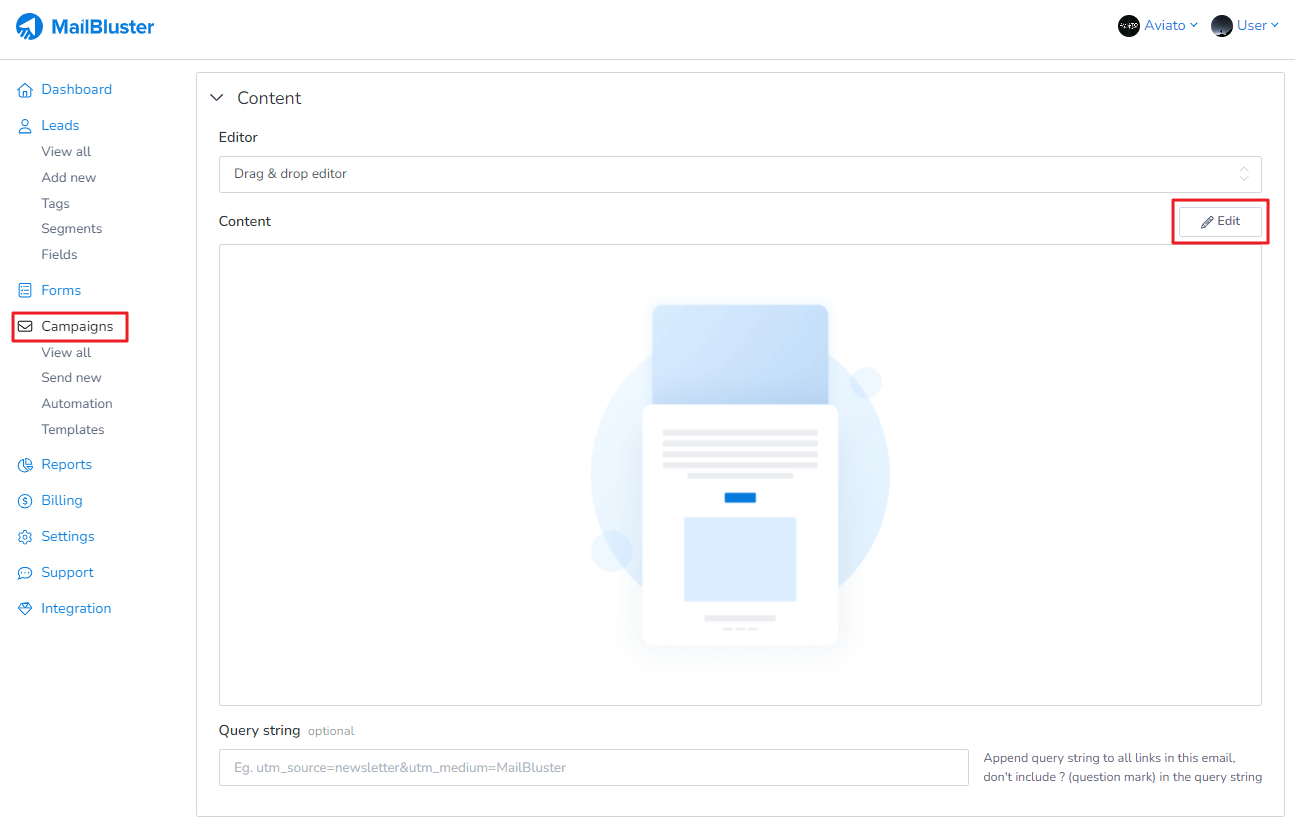Screen dimensions: 1295x830
Task: Click the Edit content button
Action: tap(1220, 221)
